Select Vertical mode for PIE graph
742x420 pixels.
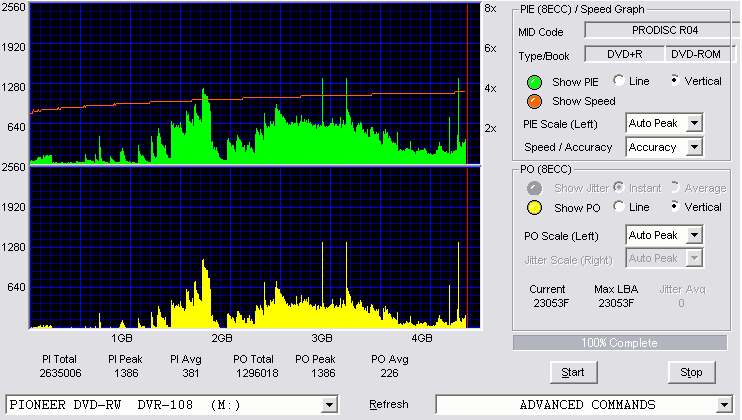pyautogui.click(x=675, y=80)
